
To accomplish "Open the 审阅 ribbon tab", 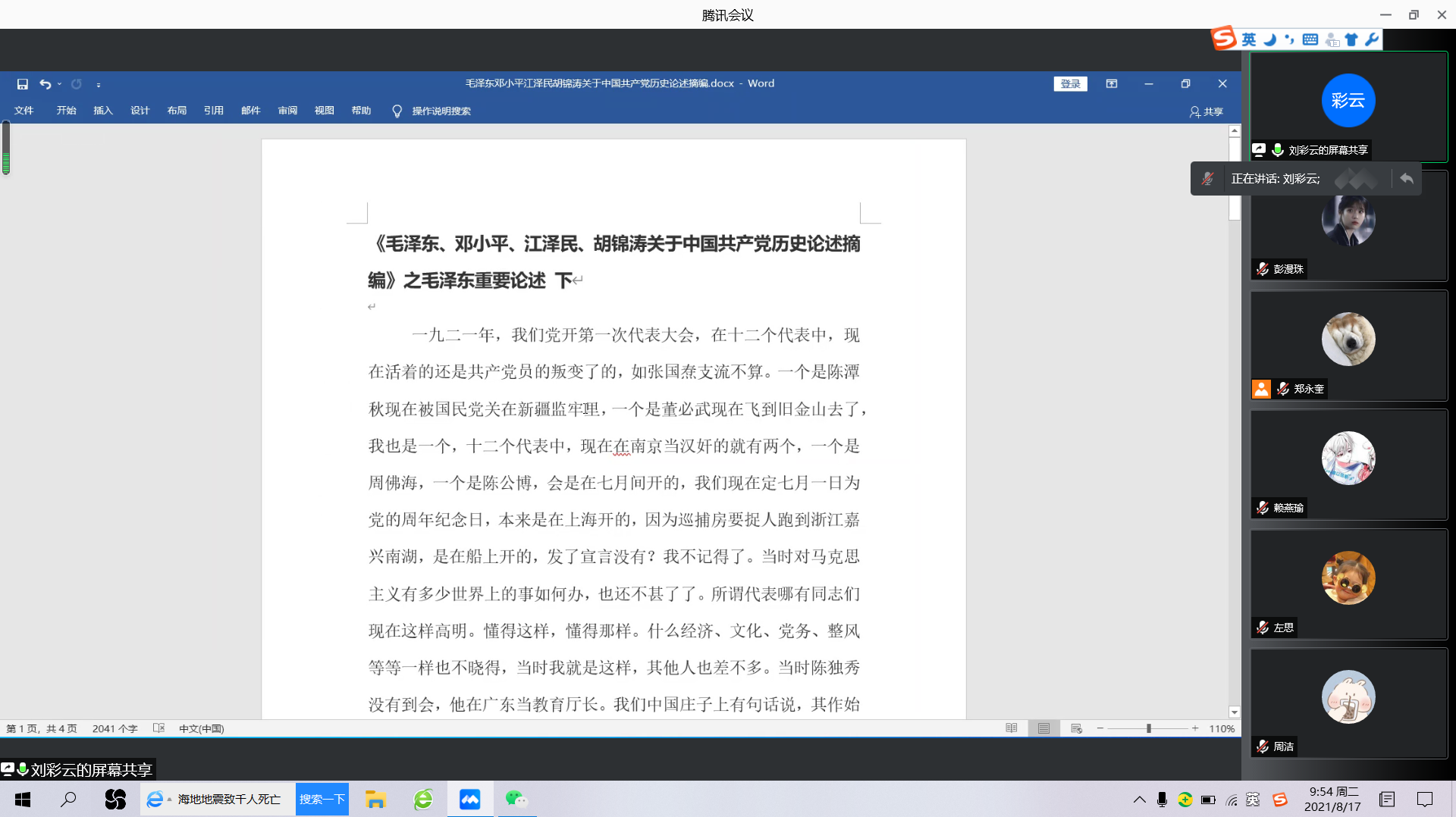I will [x=287, y=111].
